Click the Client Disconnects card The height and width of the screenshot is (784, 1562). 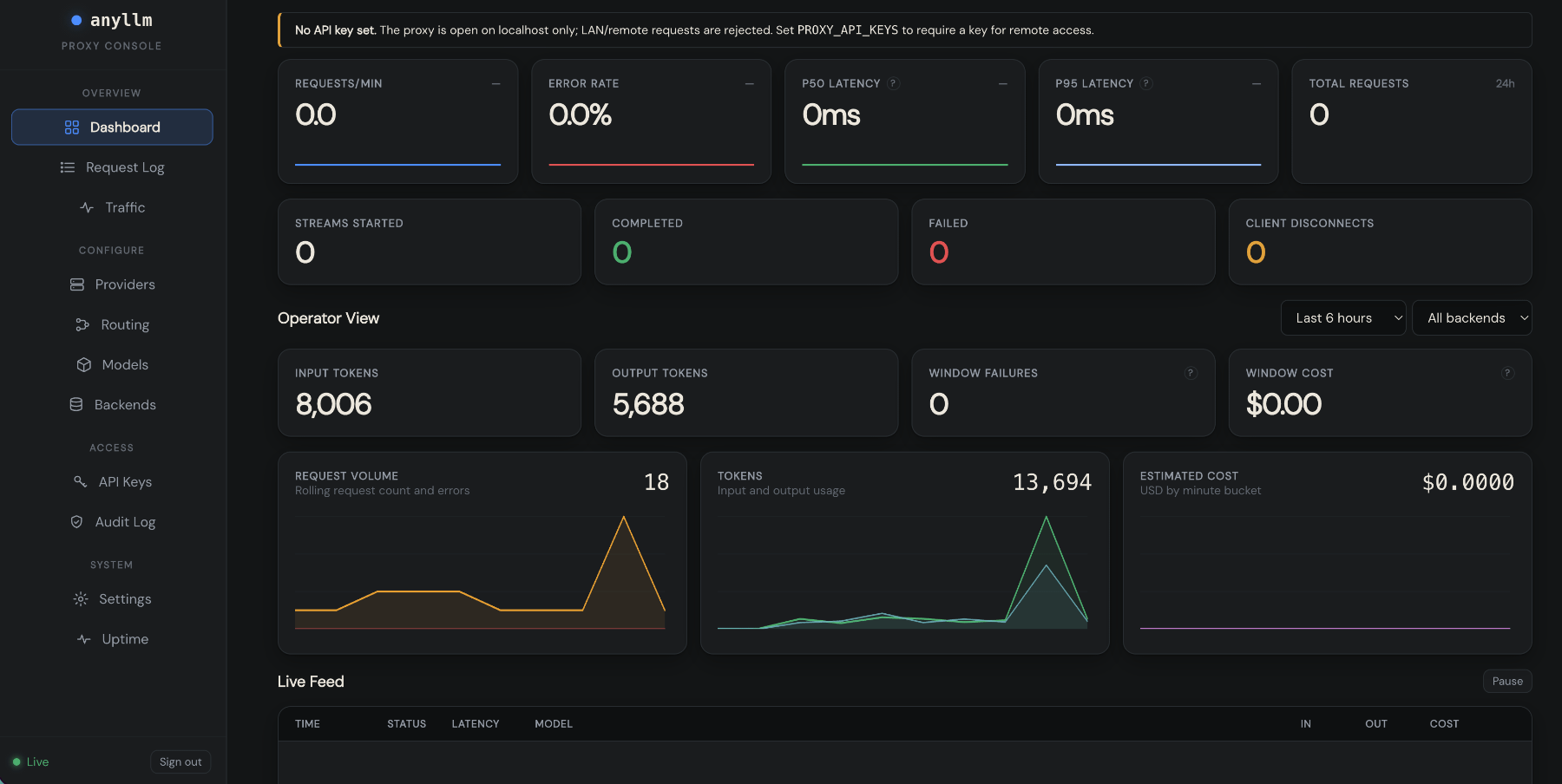pyautogui.click(x=1380, y=242)
